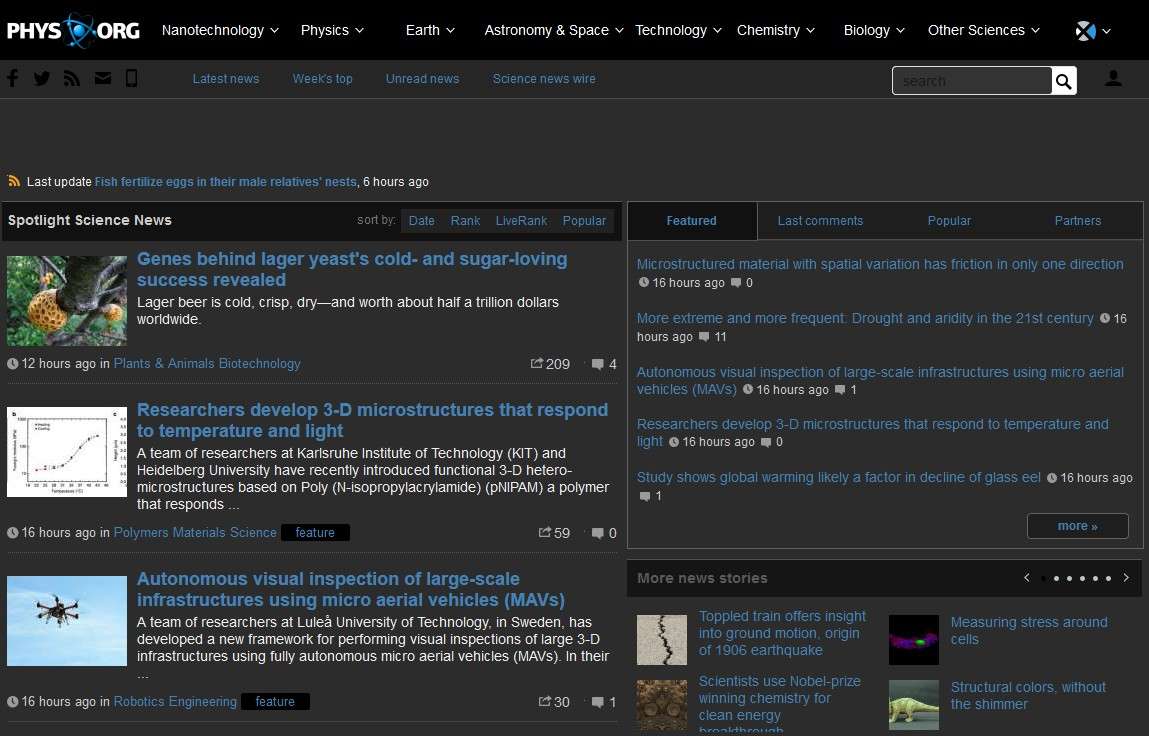1149x736 pixels.
Task: Sort spotlight news by Date
Action: (421, 220)
